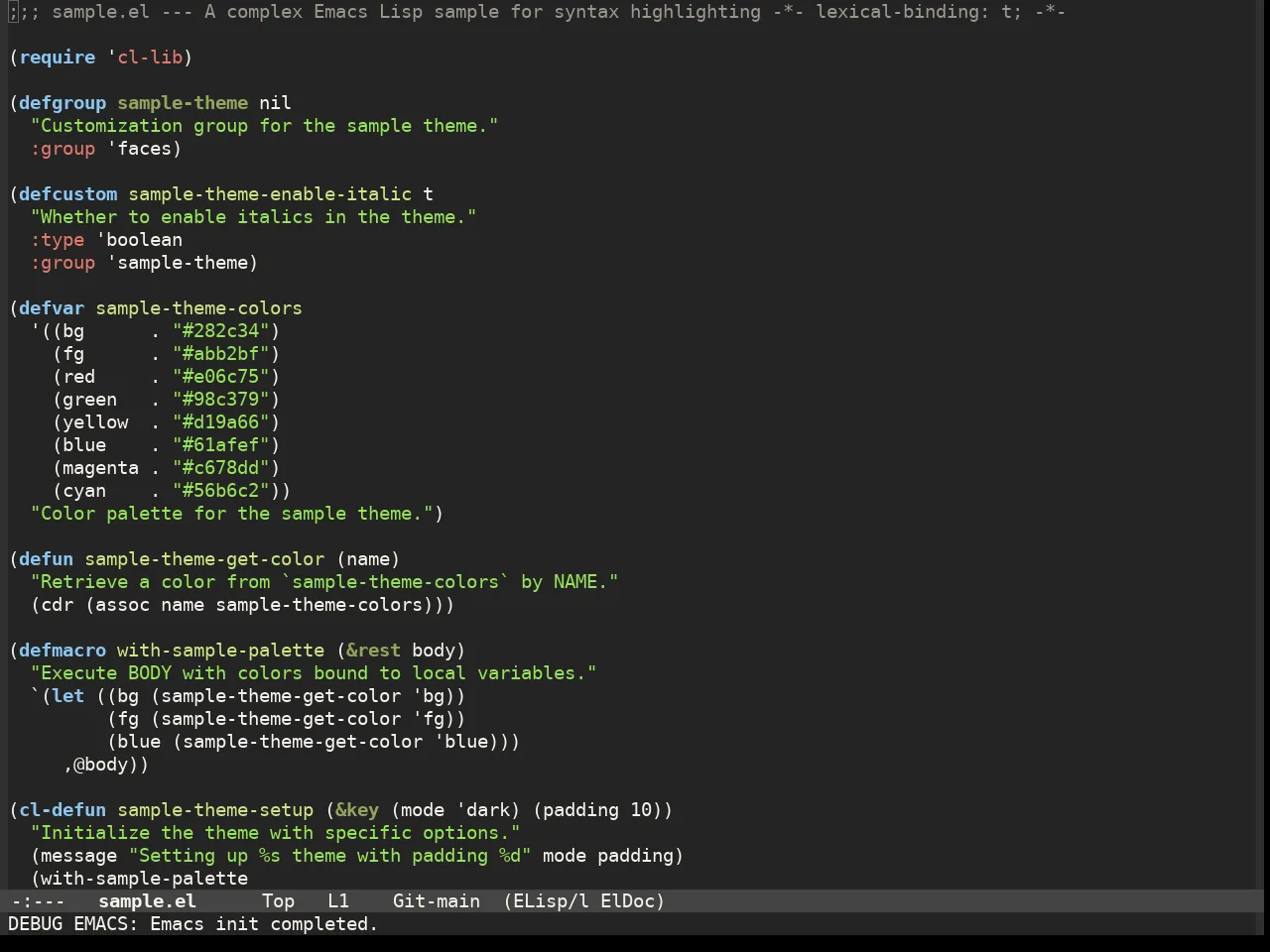This screenshot has width=1270, height=952.
Task: Click the "Emacs init completed." echo area message
Action: pyautogui.click(x=264, y=924)
